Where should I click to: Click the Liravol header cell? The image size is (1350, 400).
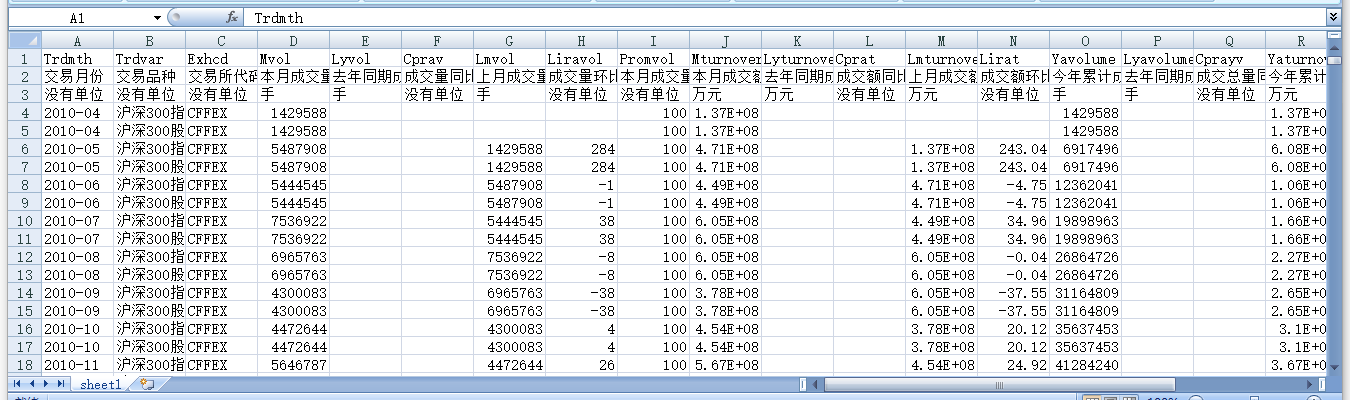582,59
